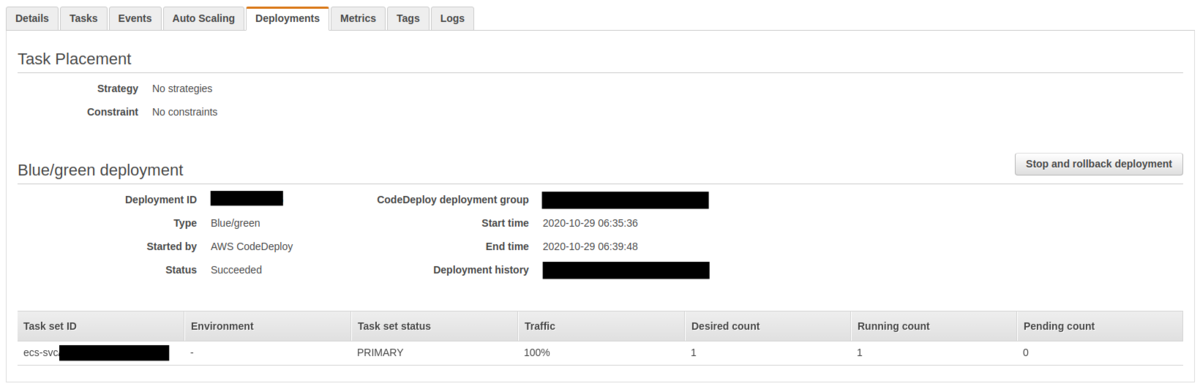This screenshot has width=1200, height=389.
Task: Click the 100% traffic value
Action: 537,353
